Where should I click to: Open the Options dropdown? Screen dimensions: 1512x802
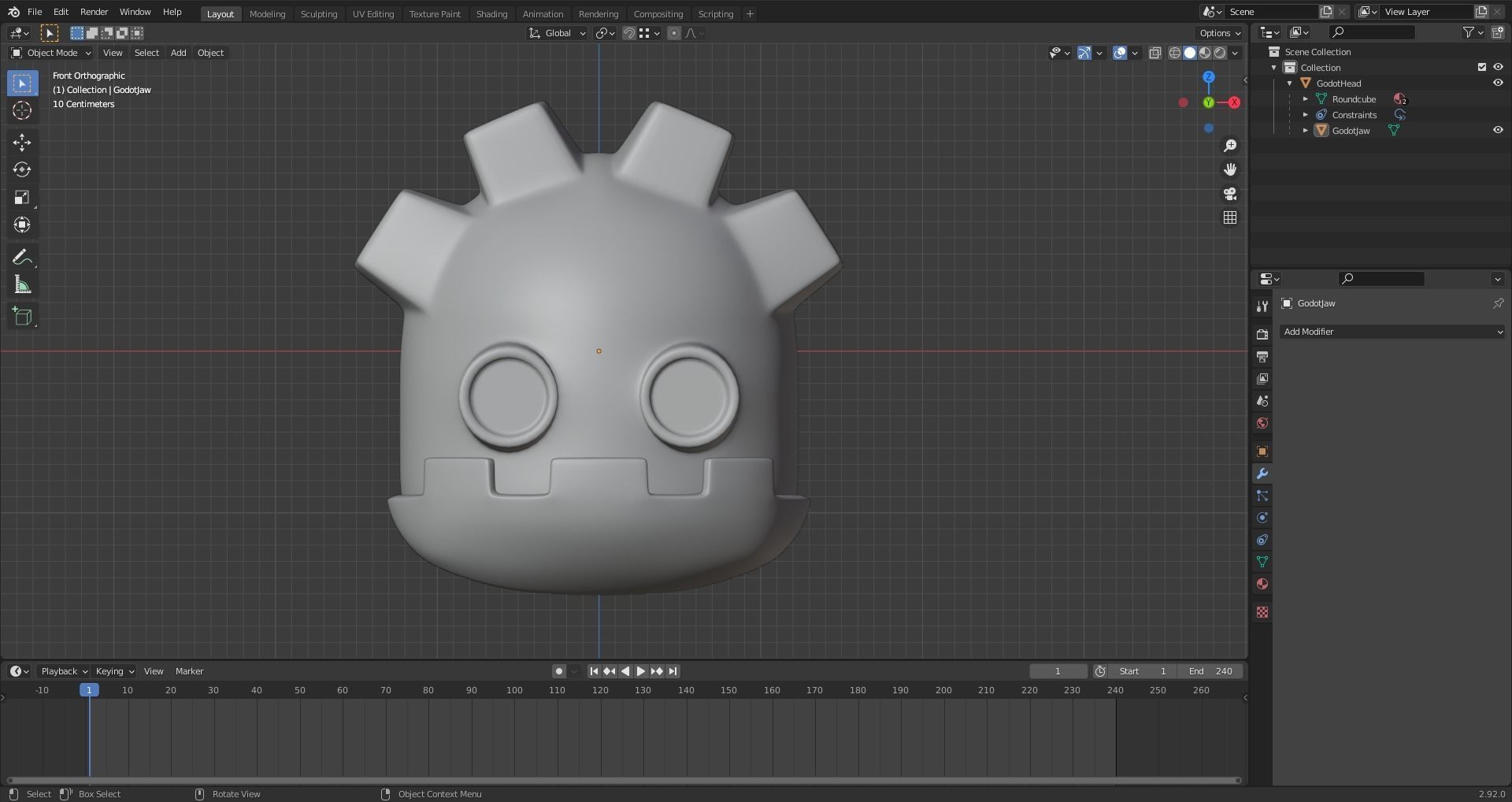point(1220,33)
